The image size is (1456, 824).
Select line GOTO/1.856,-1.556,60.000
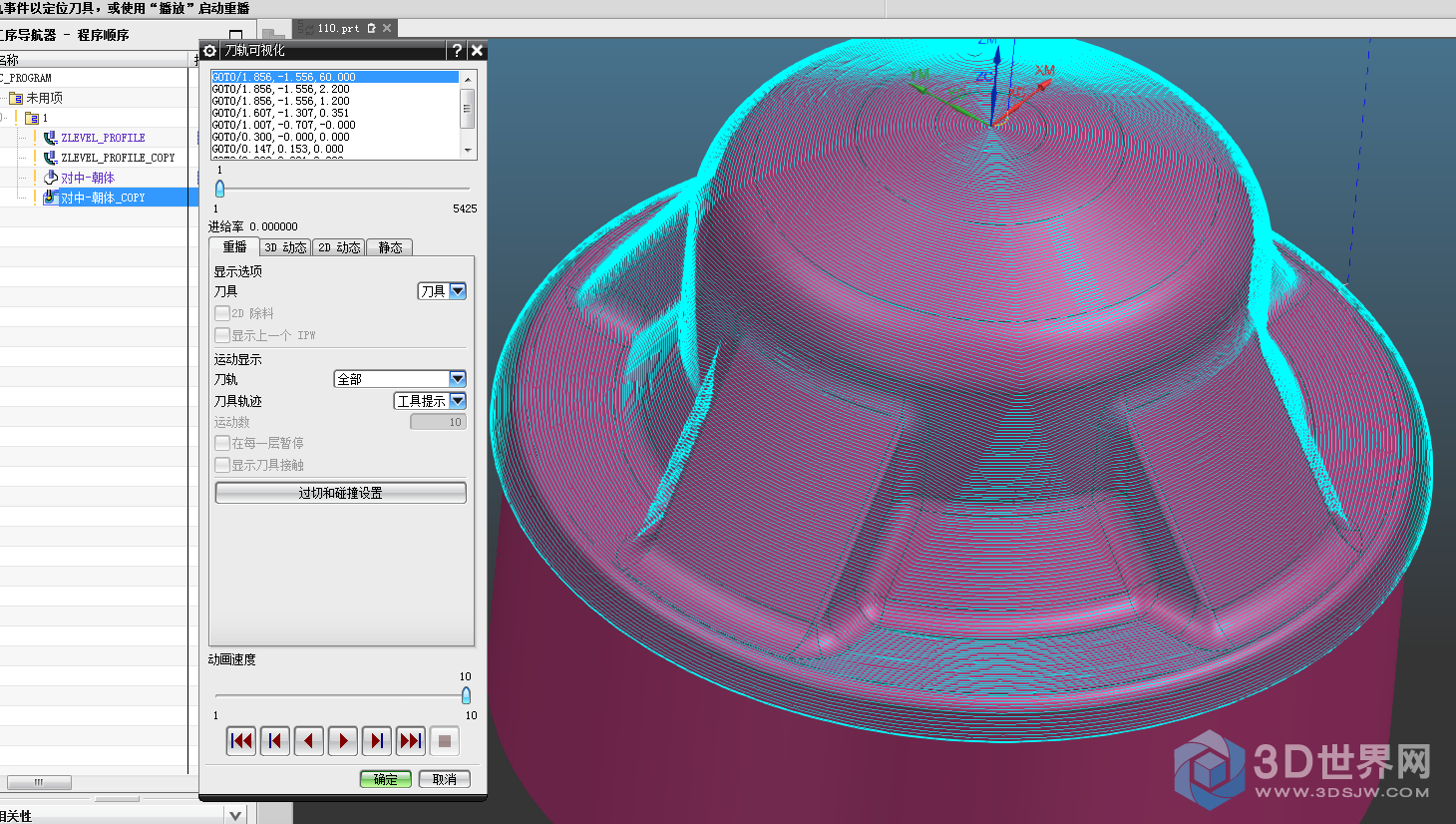335,77
